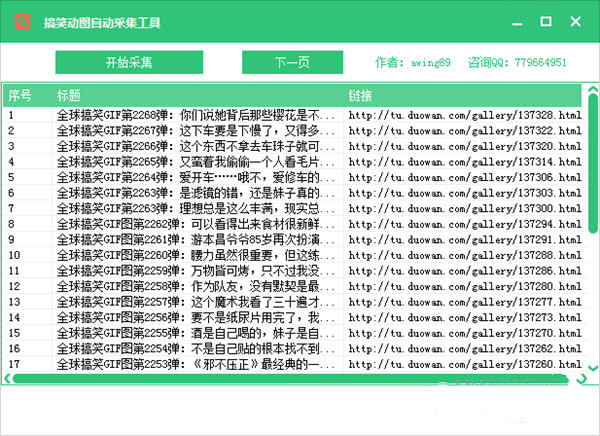600x436 pixels.
Task: Click the vertical scrollbar thumb
Action: tap(593, 164)
